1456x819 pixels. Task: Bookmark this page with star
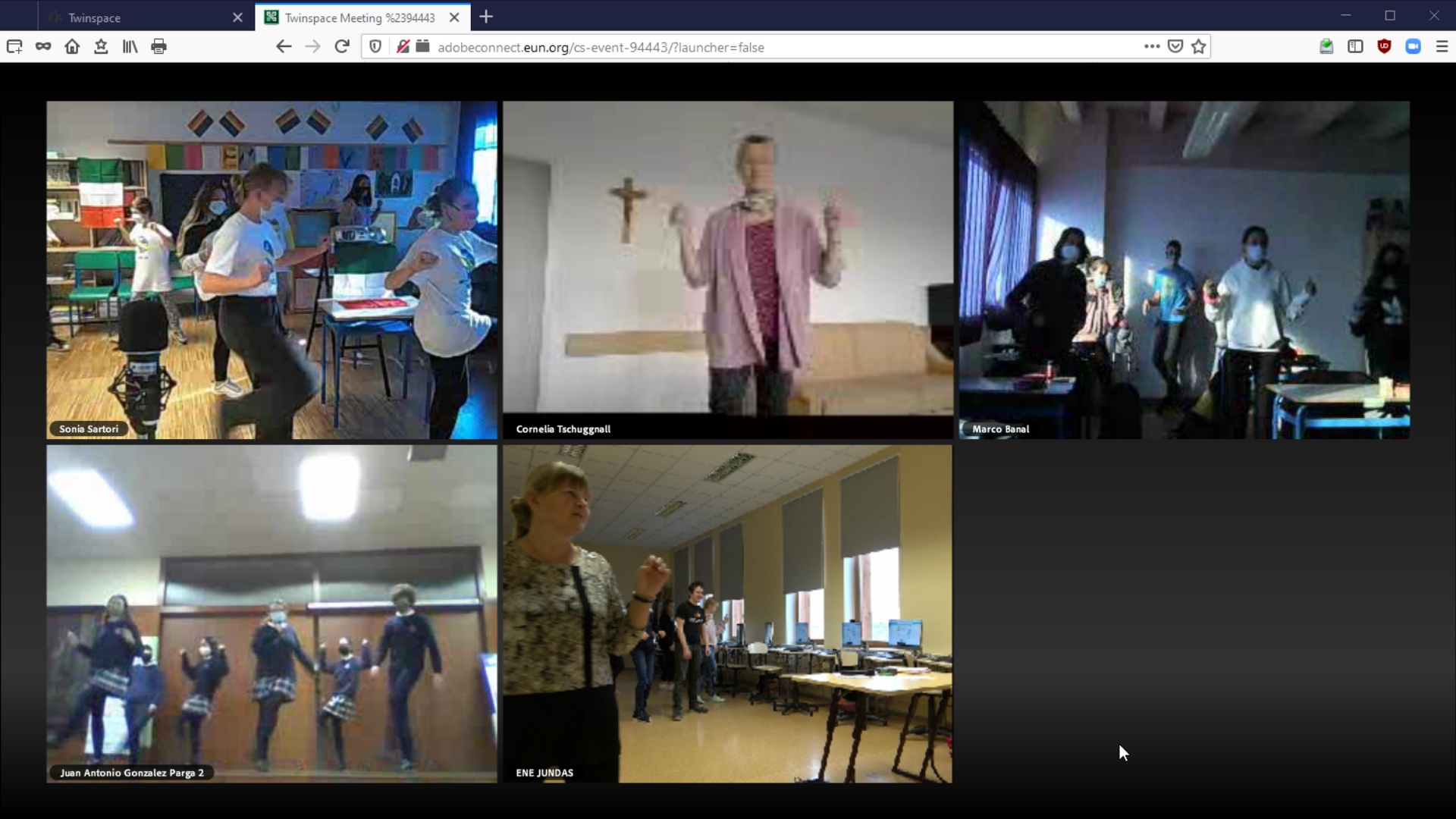coord(1198,47)
